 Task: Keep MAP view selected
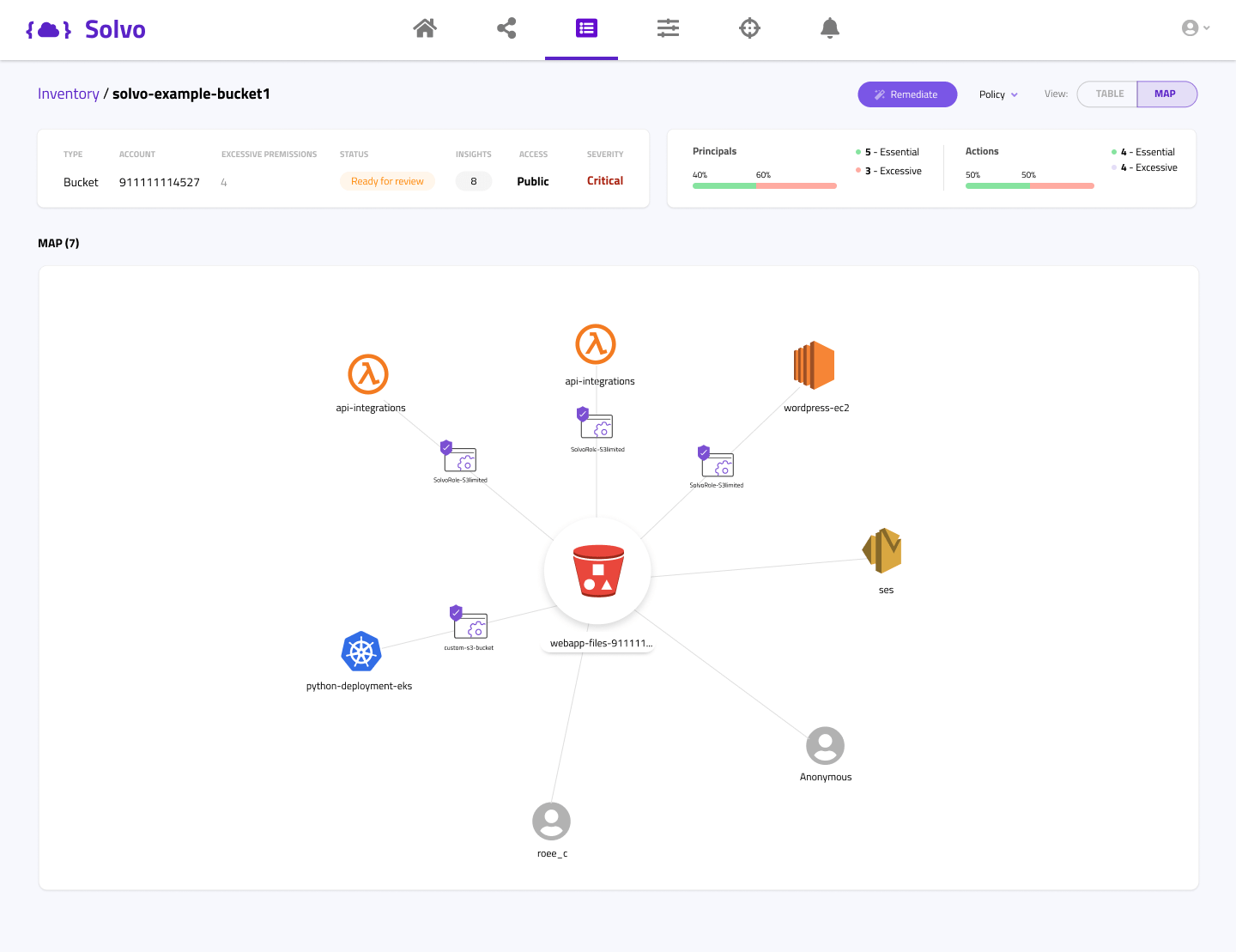[1166, 94]
